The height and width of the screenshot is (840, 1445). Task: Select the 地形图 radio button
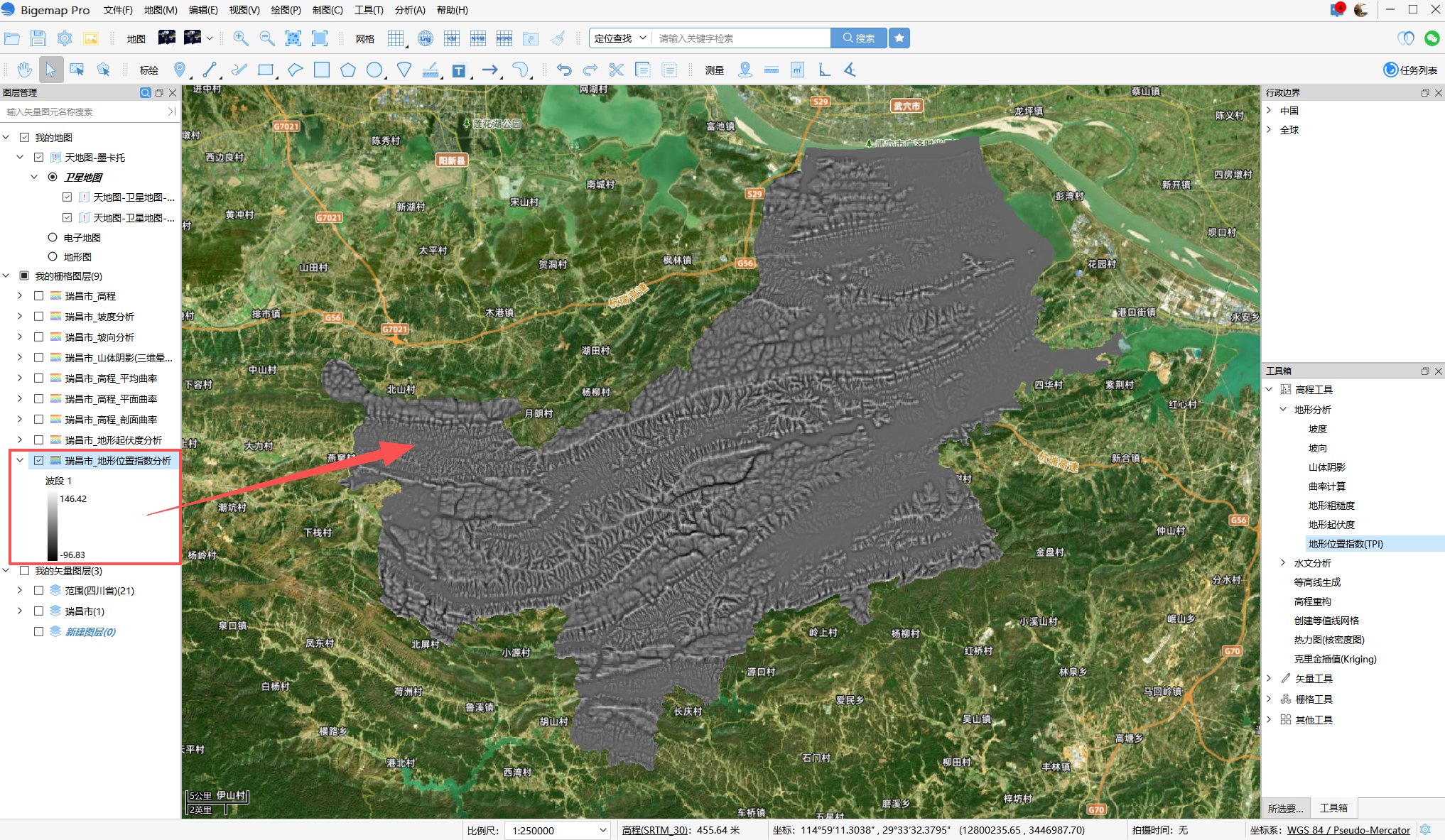coord(53,257)
